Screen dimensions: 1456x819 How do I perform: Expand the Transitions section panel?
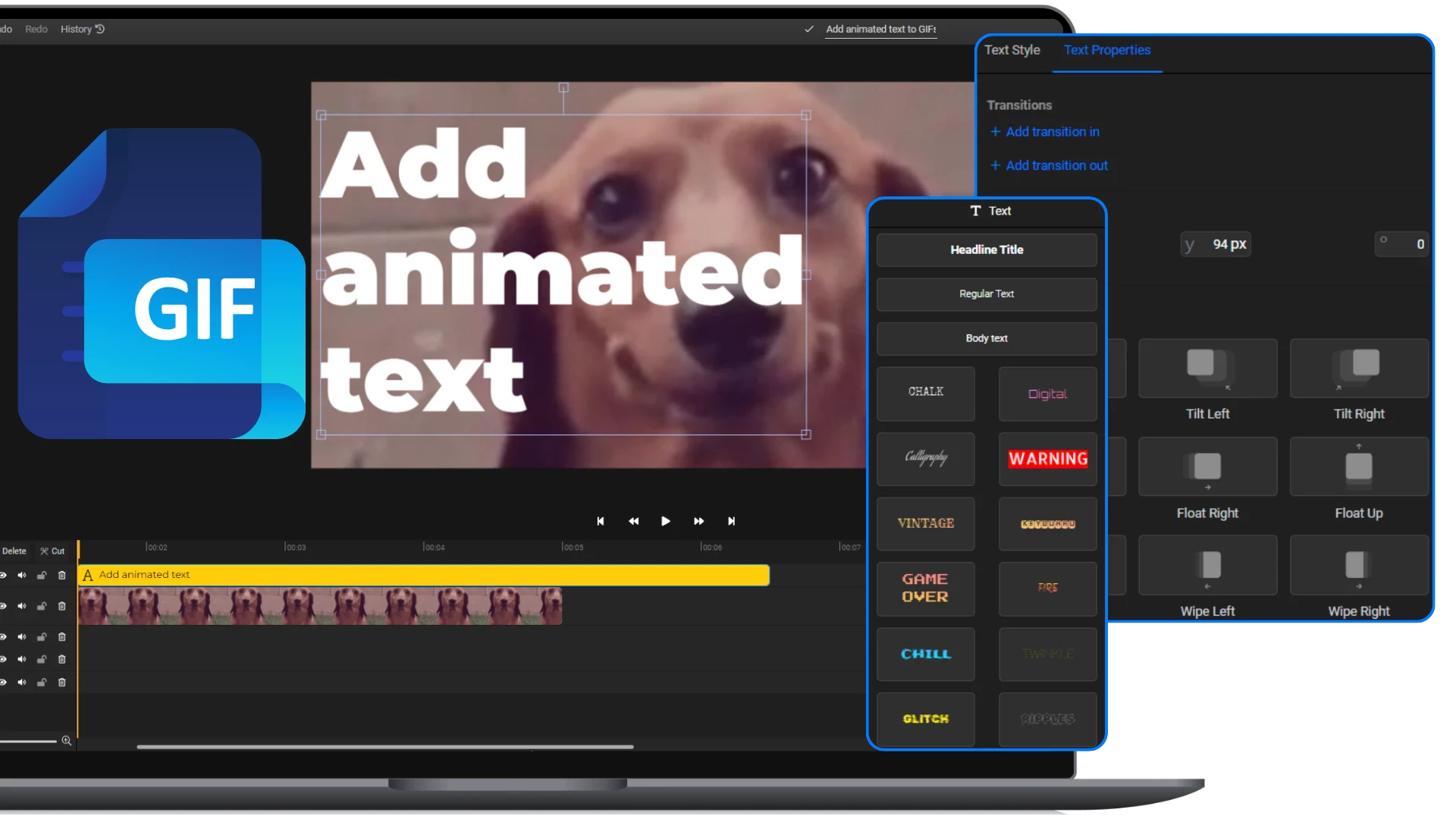click(x=1018, y=104)
